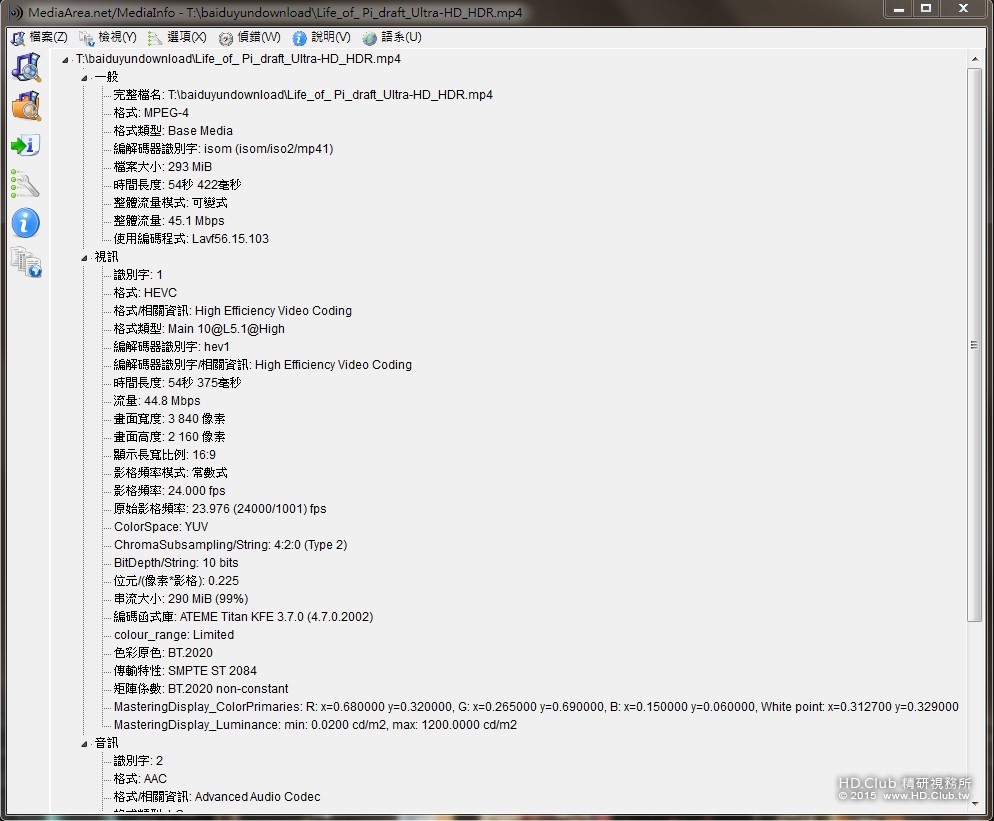
Task: Select the colour_range: Limited row
Action: (x=174, y=635)
